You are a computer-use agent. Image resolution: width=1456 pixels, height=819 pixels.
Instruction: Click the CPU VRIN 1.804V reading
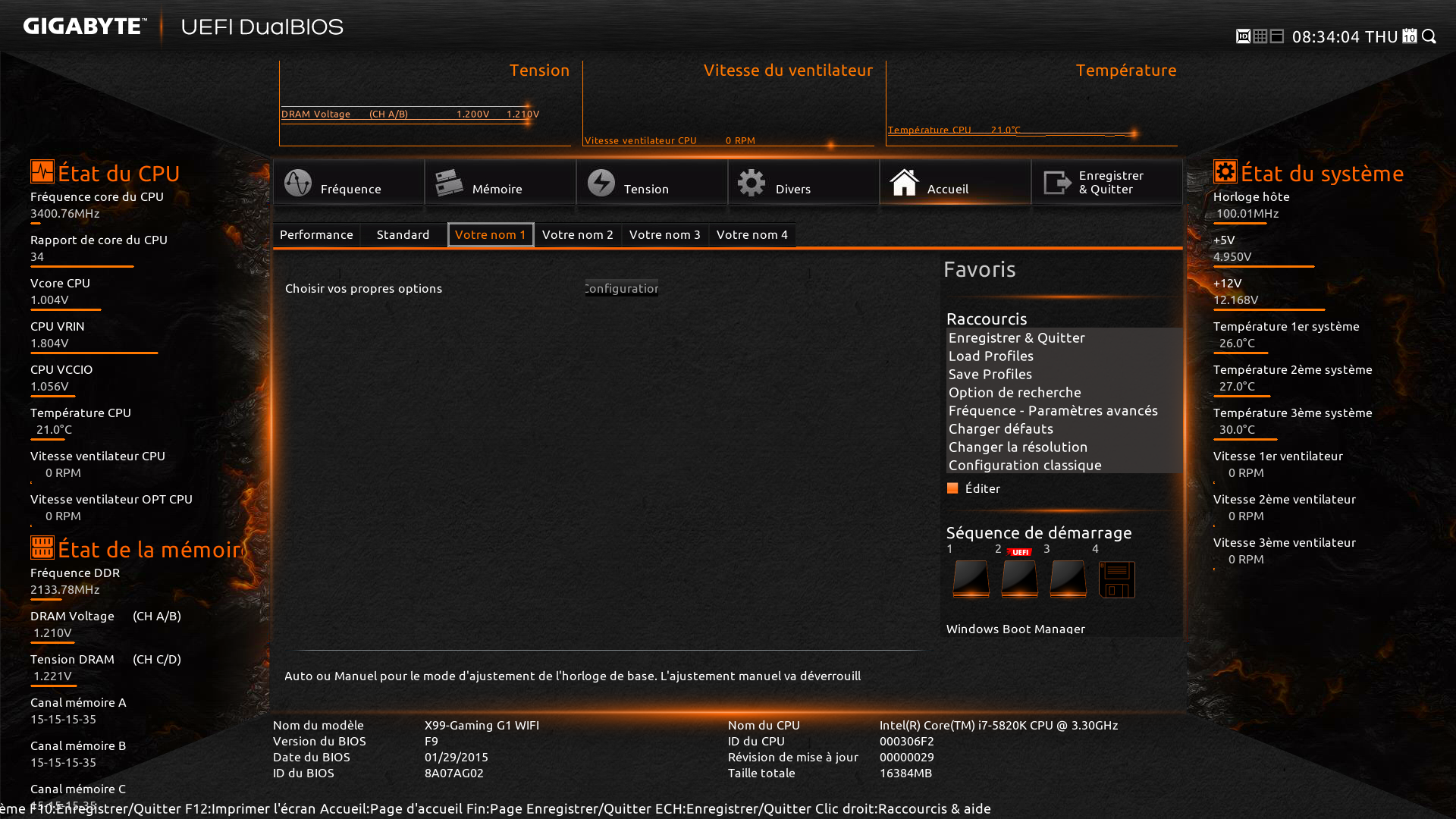(x=49, y=343)
